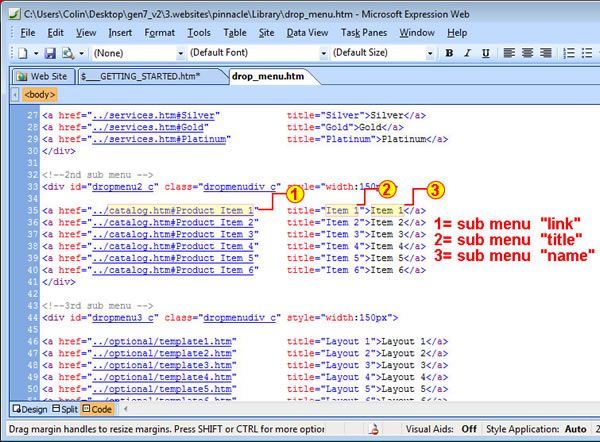Click the Save icon in toolbar
The image size is (600, 442).
click(49, 53)
